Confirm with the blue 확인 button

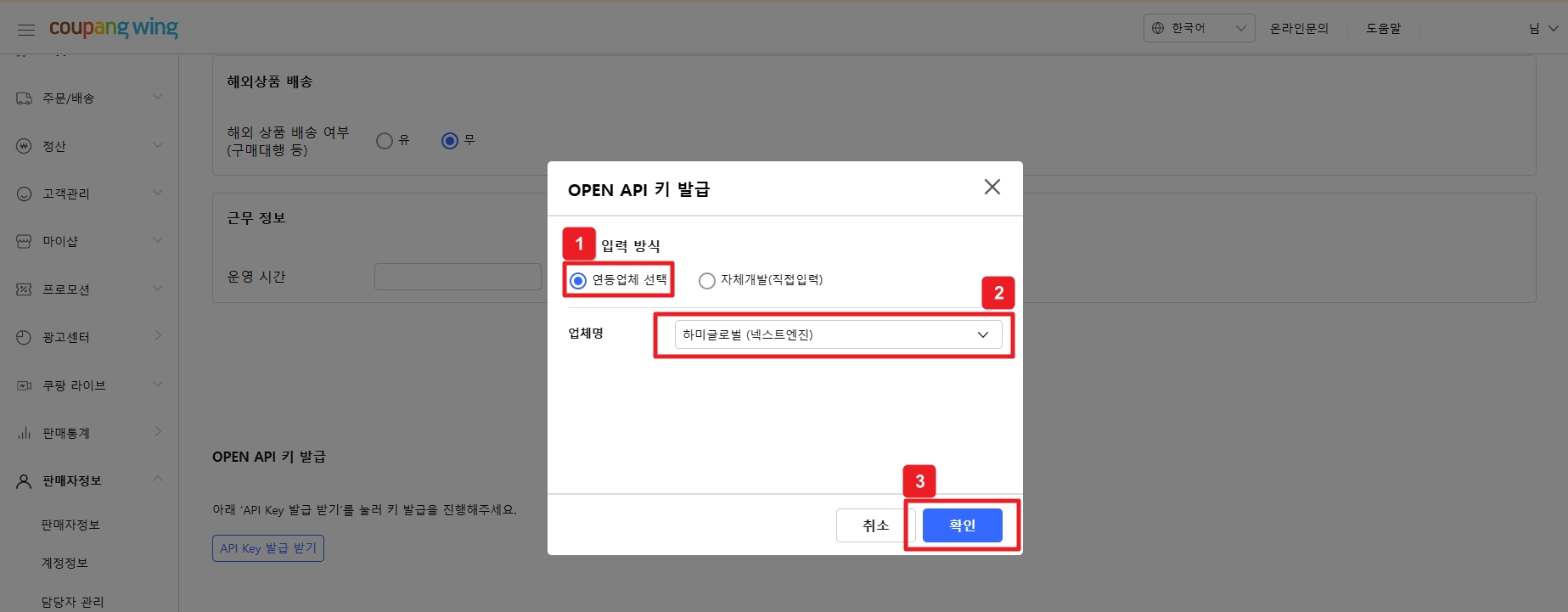point(963,525)
